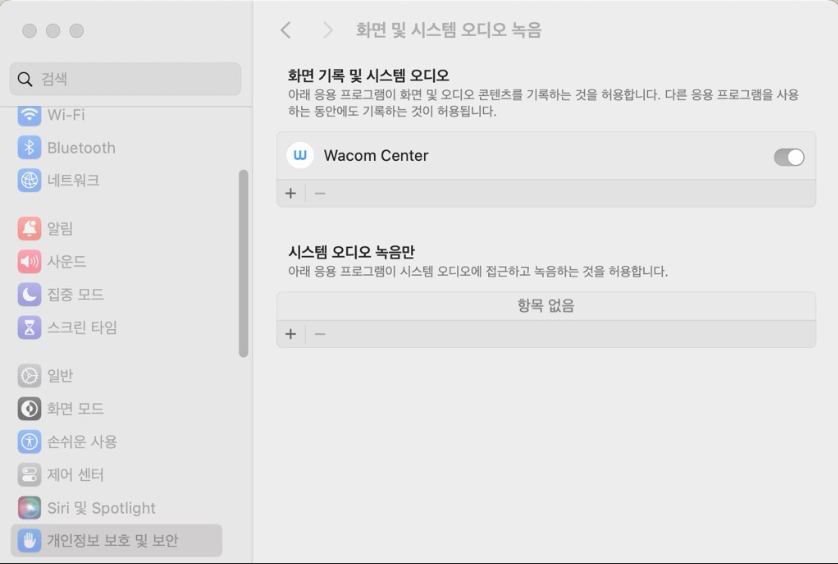
Task: Click the 시스템 오디오 녹음만 heading
Action: (351, 252)
